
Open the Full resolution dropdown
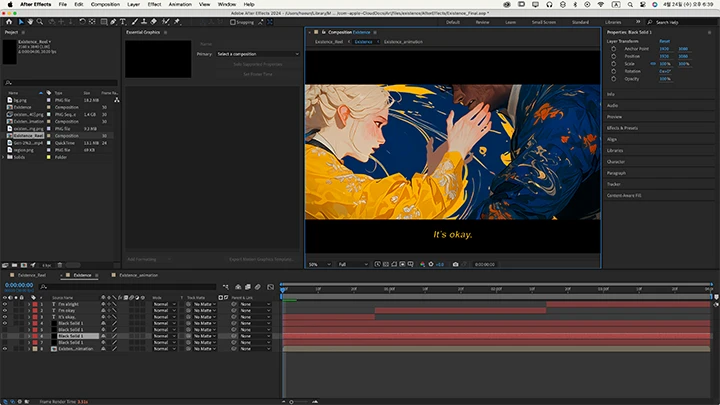(353, 264)
